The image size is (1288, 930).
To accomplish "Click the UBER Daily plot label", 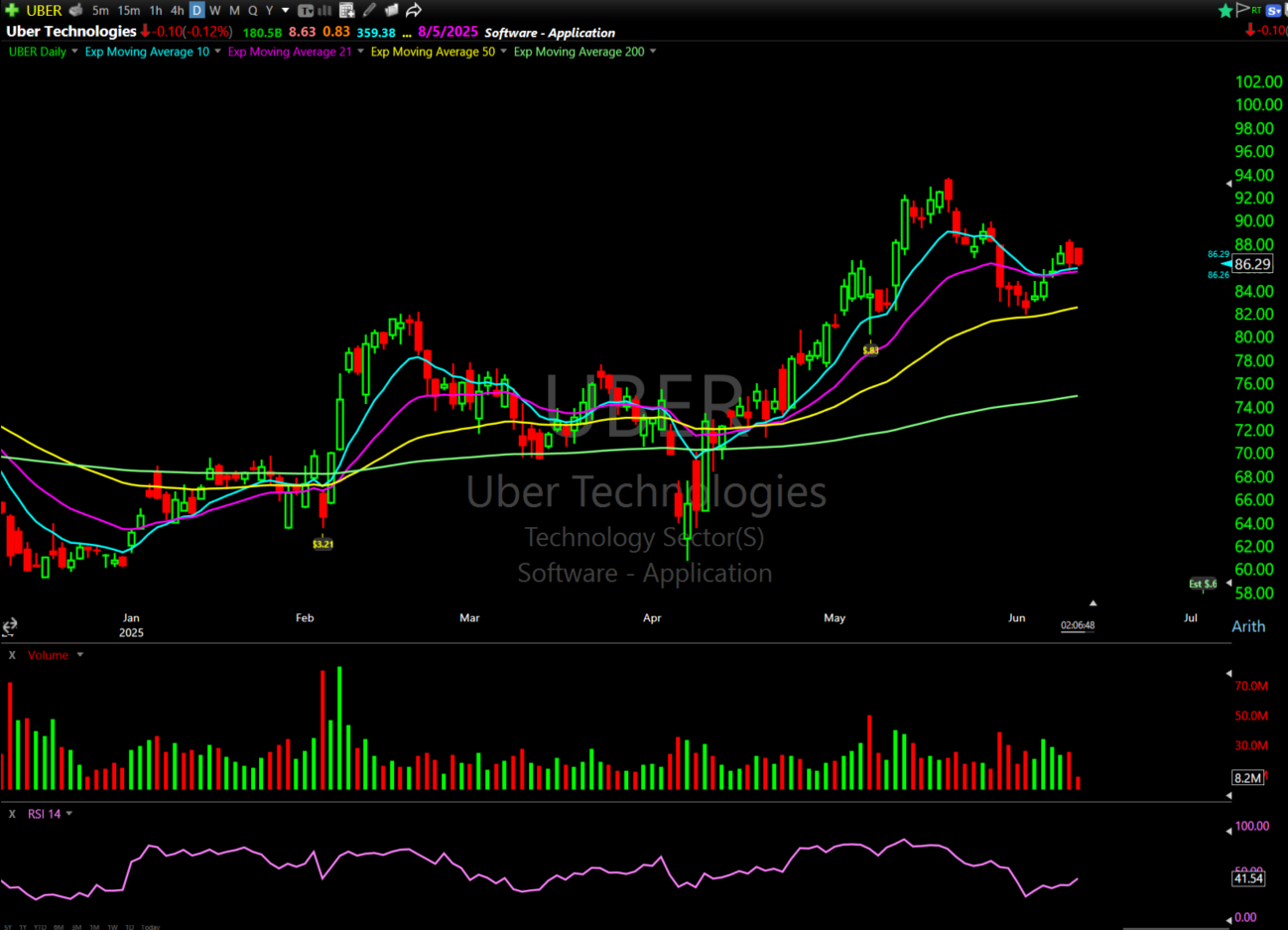I will pos(38,52).
